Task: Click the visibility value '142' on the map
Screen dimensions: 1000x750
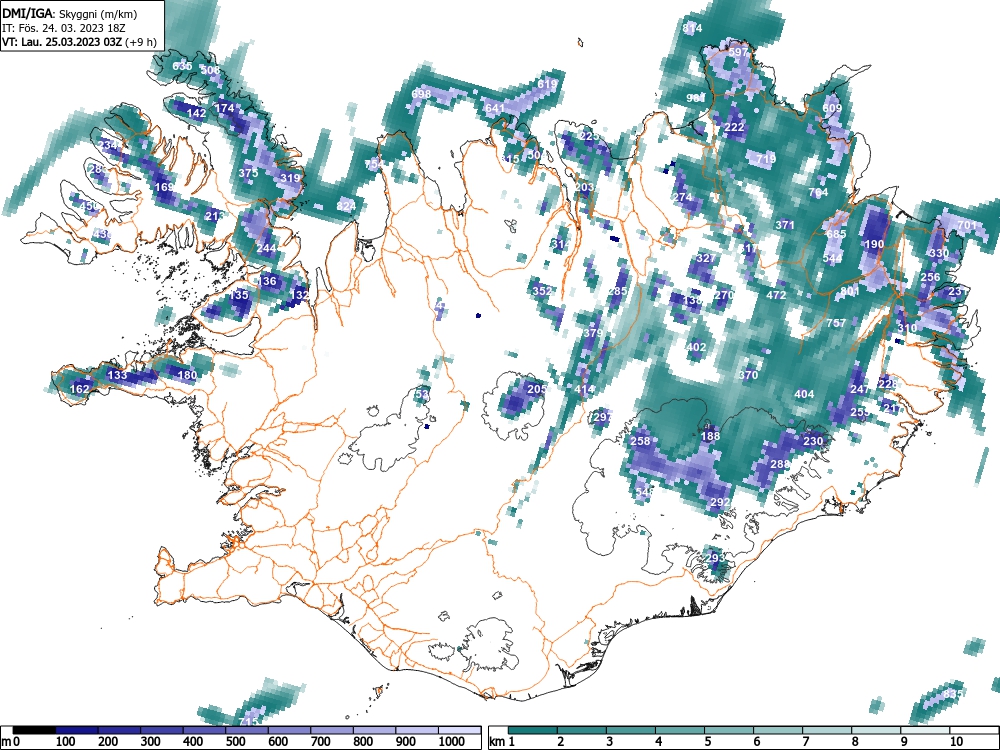Action: point(196,113)
